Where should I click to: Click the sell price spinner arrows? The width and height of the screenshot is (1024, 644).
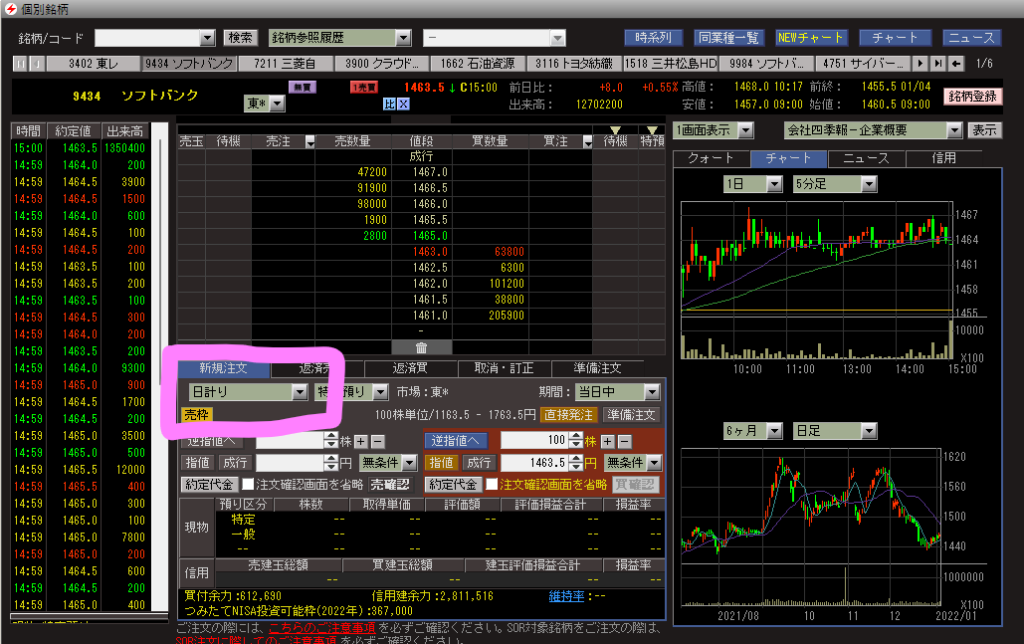pyautogui.click(x=331, y=462)
